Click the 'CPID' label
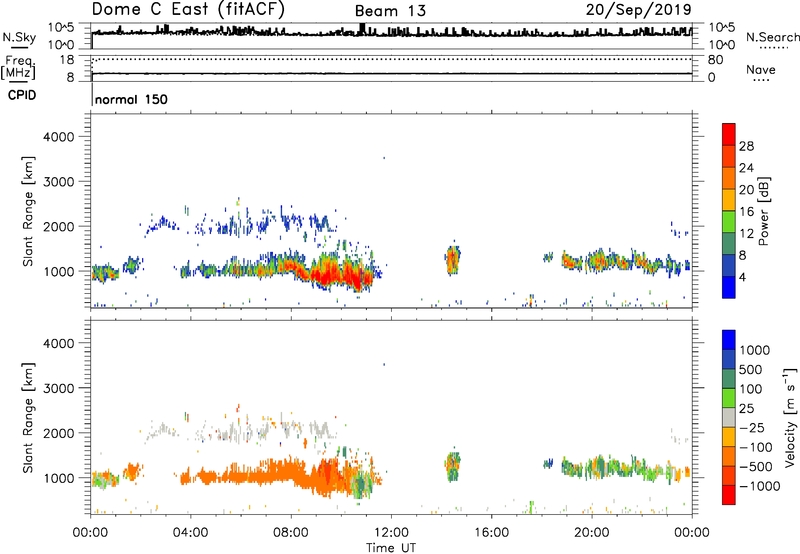Viewport: 800px width, 554px height. (x=22, y=95)
